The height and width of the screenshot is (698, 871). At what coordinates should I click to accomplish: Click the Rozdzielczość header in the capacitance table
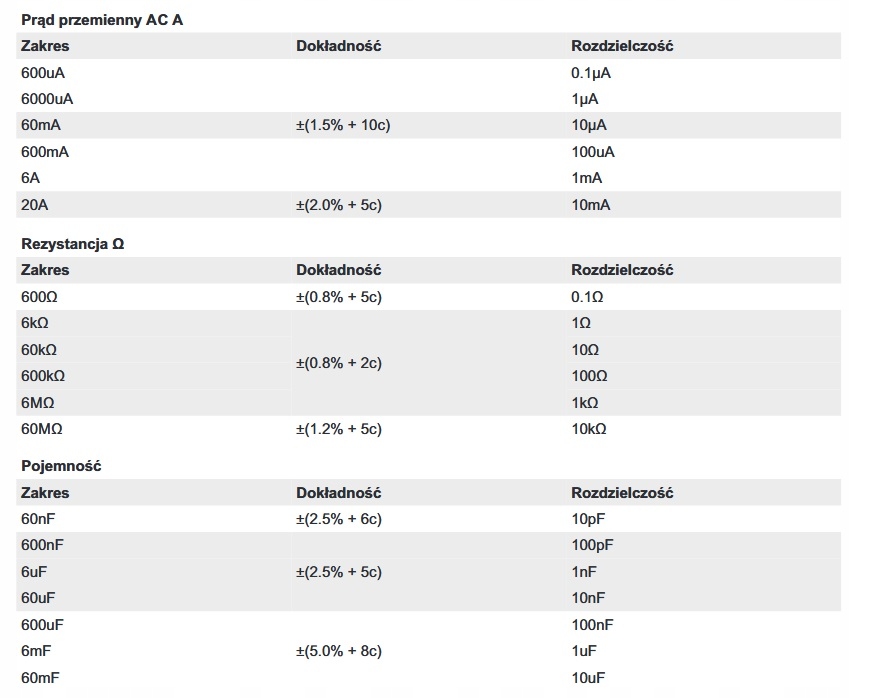click(622, 493)
